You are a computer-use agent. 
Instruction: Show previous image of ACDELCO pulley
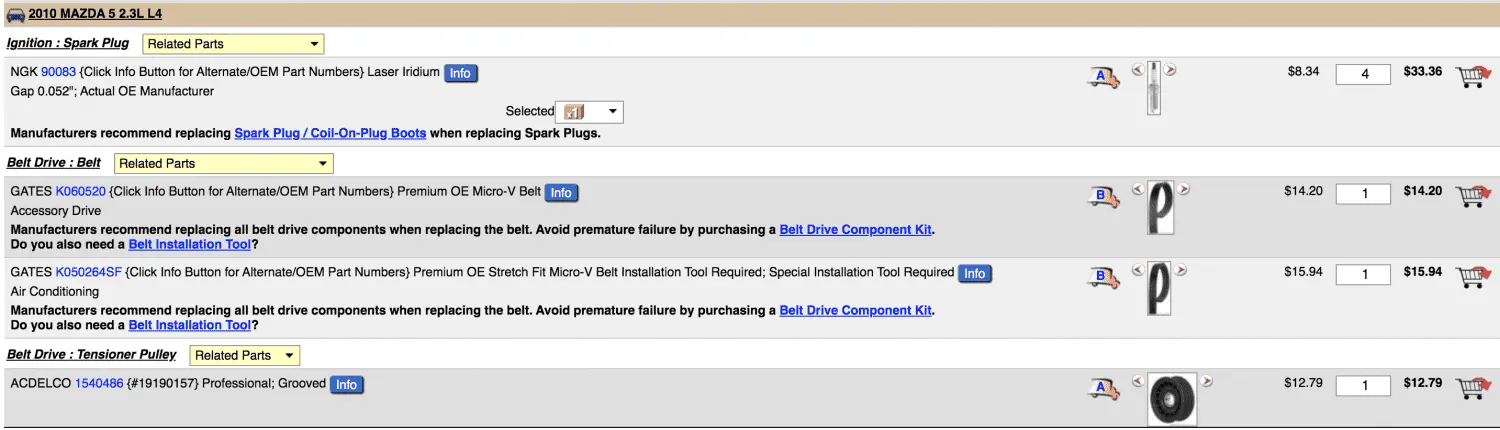click(x=1137, y=380)
